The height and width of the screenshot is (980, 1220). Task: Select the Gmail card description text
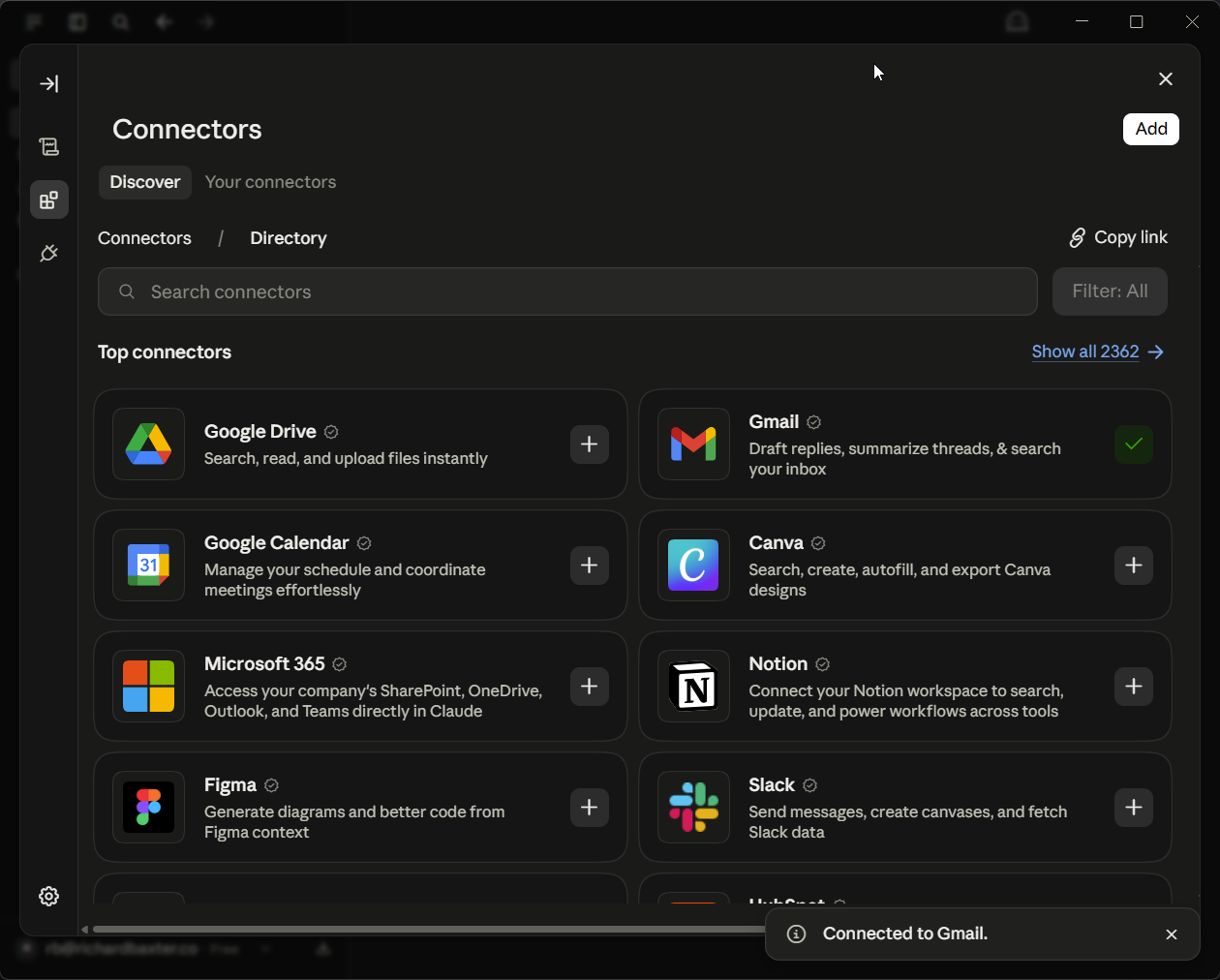(905, 459)
